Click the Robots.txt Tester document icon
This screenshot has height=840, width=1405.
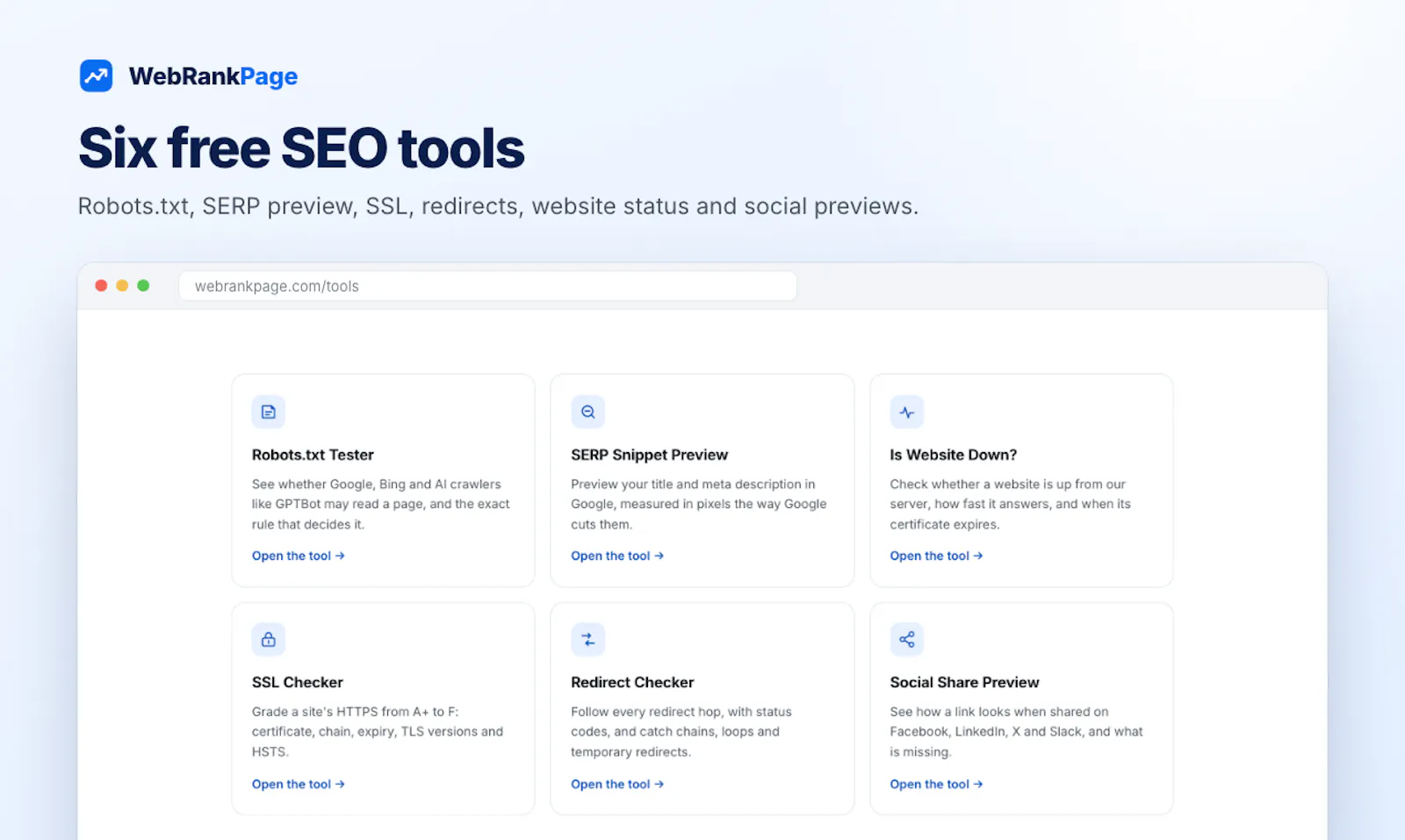pos(269,412)
